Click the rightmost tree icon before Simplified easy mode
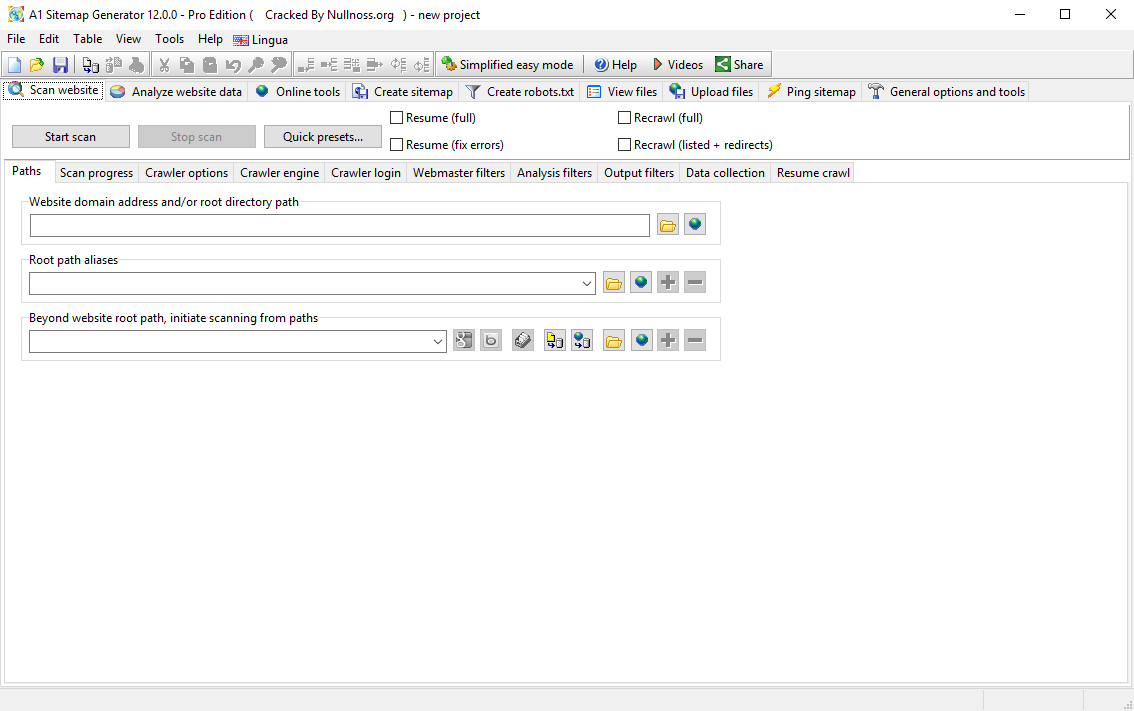 pos(422,65)
